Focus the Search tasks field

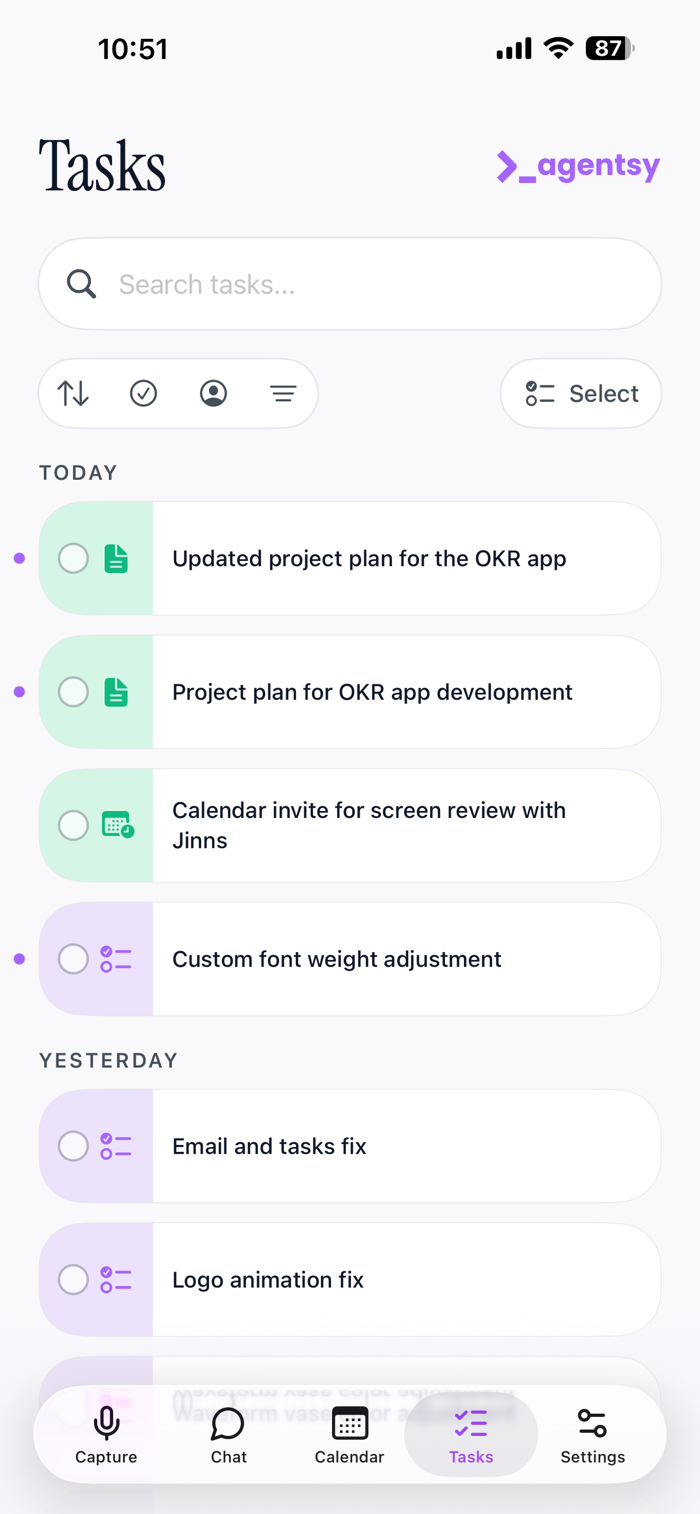point(349,284)
